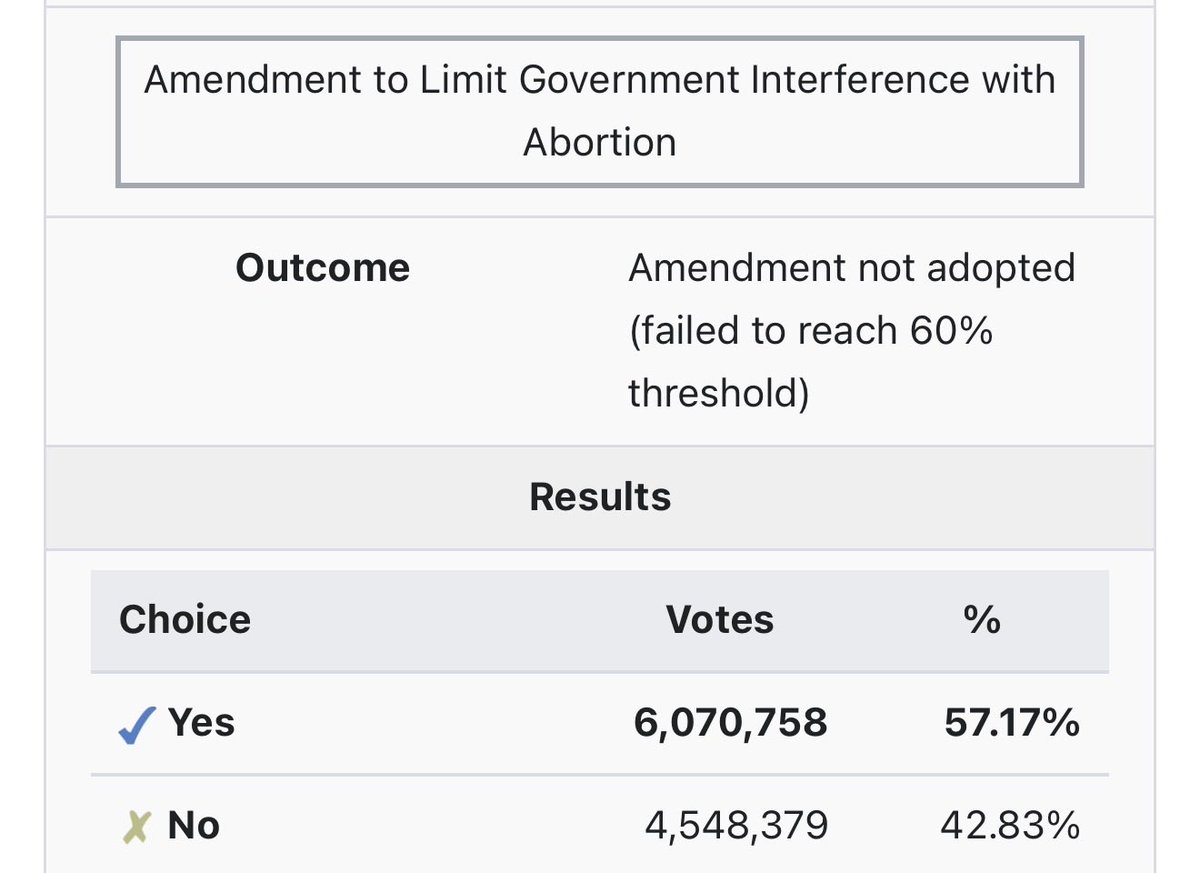Select the word Abortion in the title box
The height and width of the screenshot is (873, 1200).
click(600, 142)
